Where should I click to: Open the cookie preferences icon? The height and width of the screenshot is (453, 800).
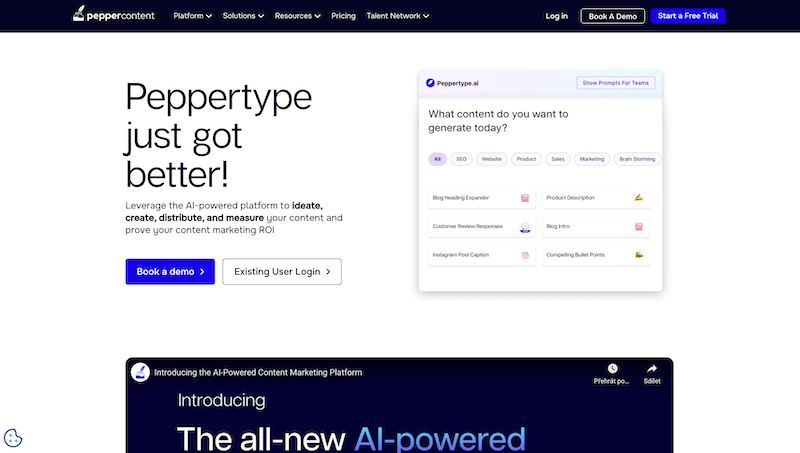pyautogui.click(x=14, y=437)
